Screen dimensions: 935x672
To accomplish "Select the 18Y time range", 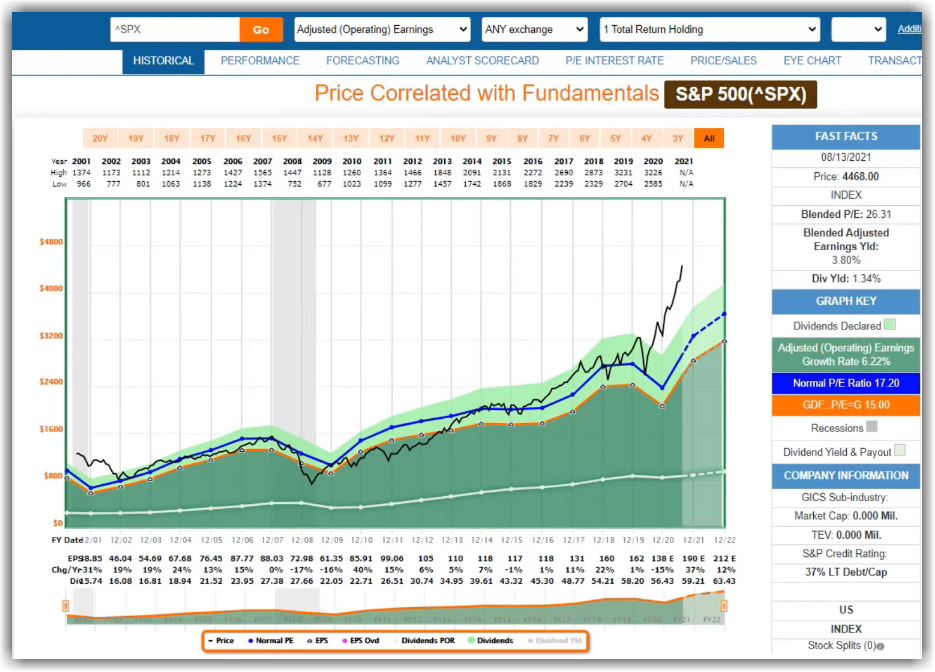I will coord(172,138).
